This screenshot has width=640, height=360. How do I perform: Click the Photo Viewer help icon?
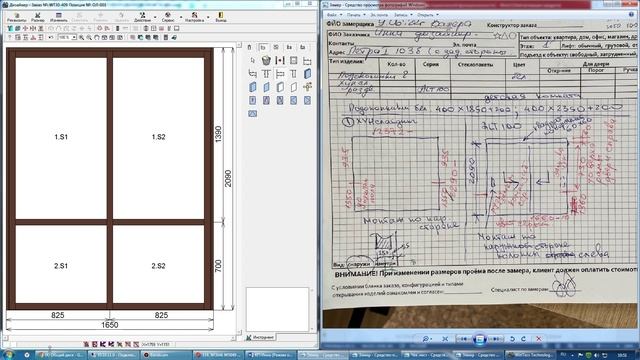631,14
